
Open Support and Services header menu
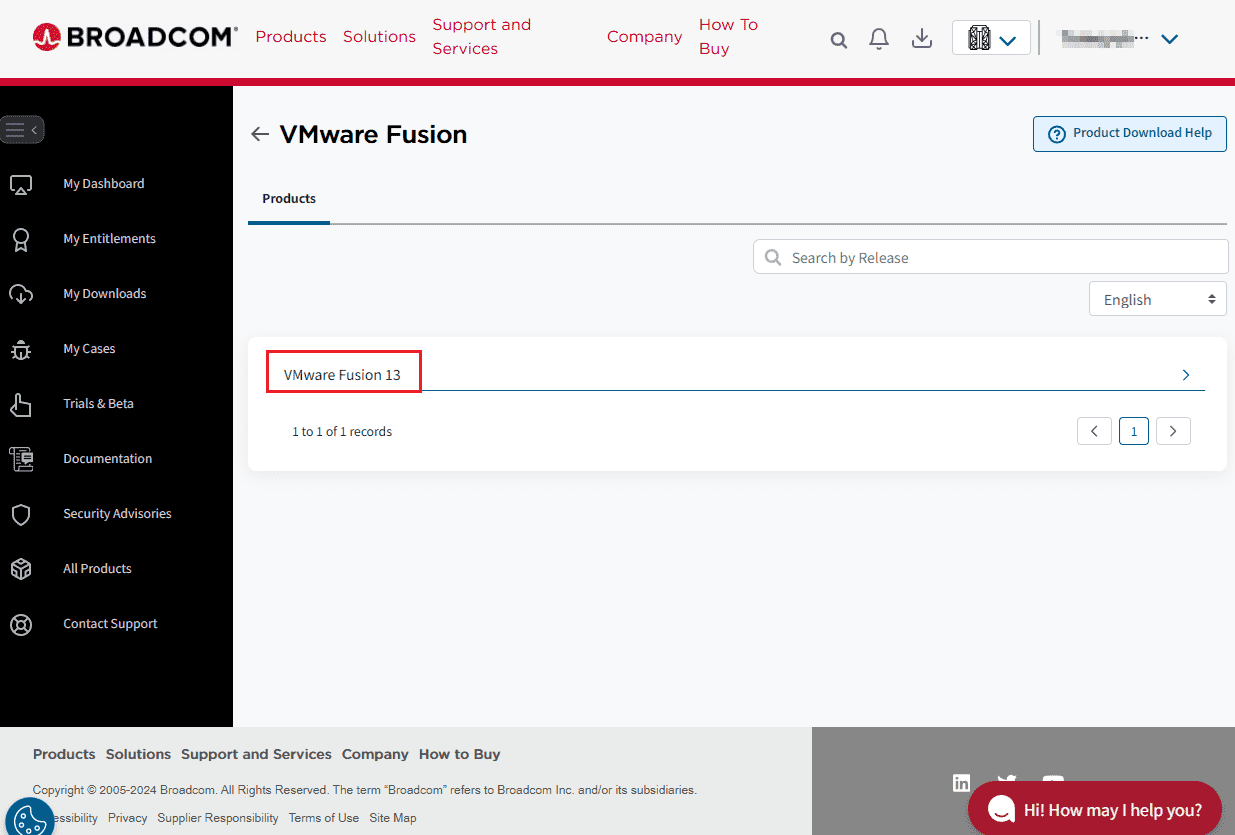[482, 37]
